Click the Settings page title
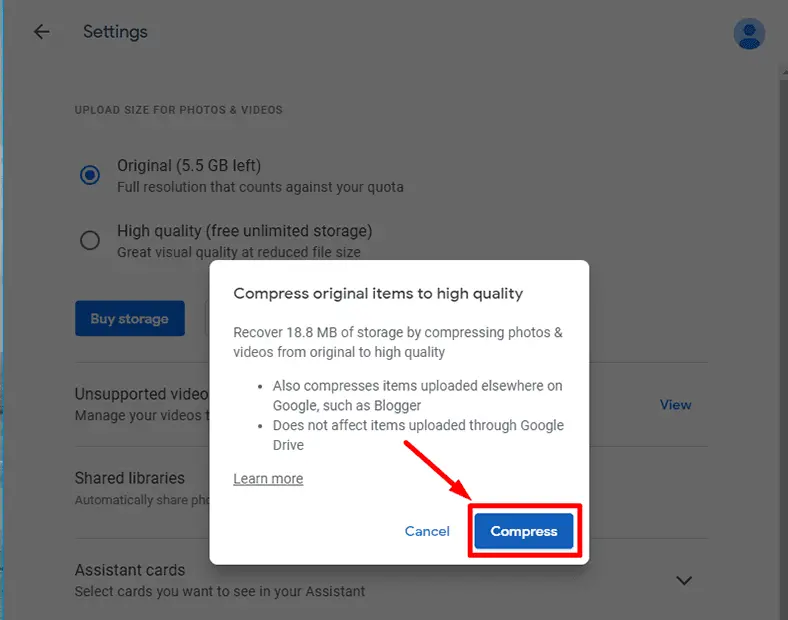The image size is (788, 620). (115, 32)
